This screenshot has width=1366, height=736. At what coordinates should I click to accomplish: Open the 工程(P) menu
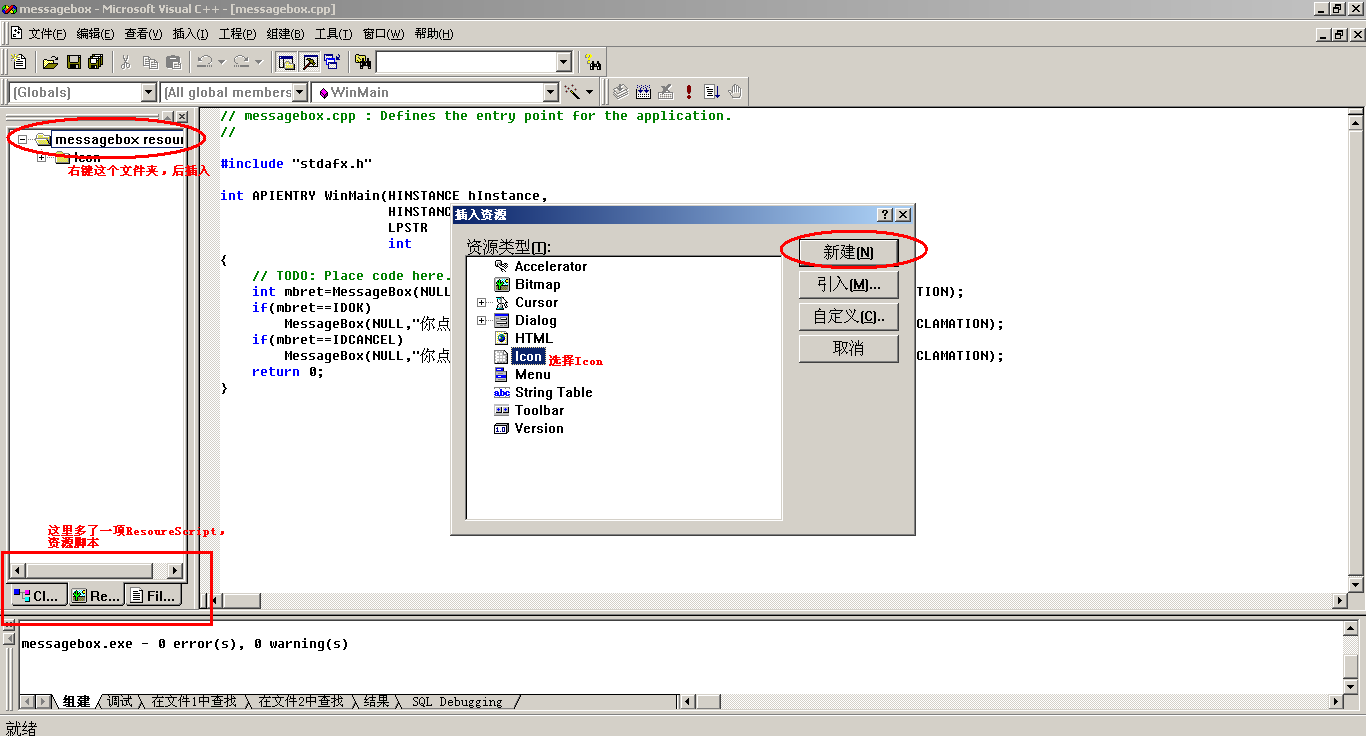tap(237, 34)
